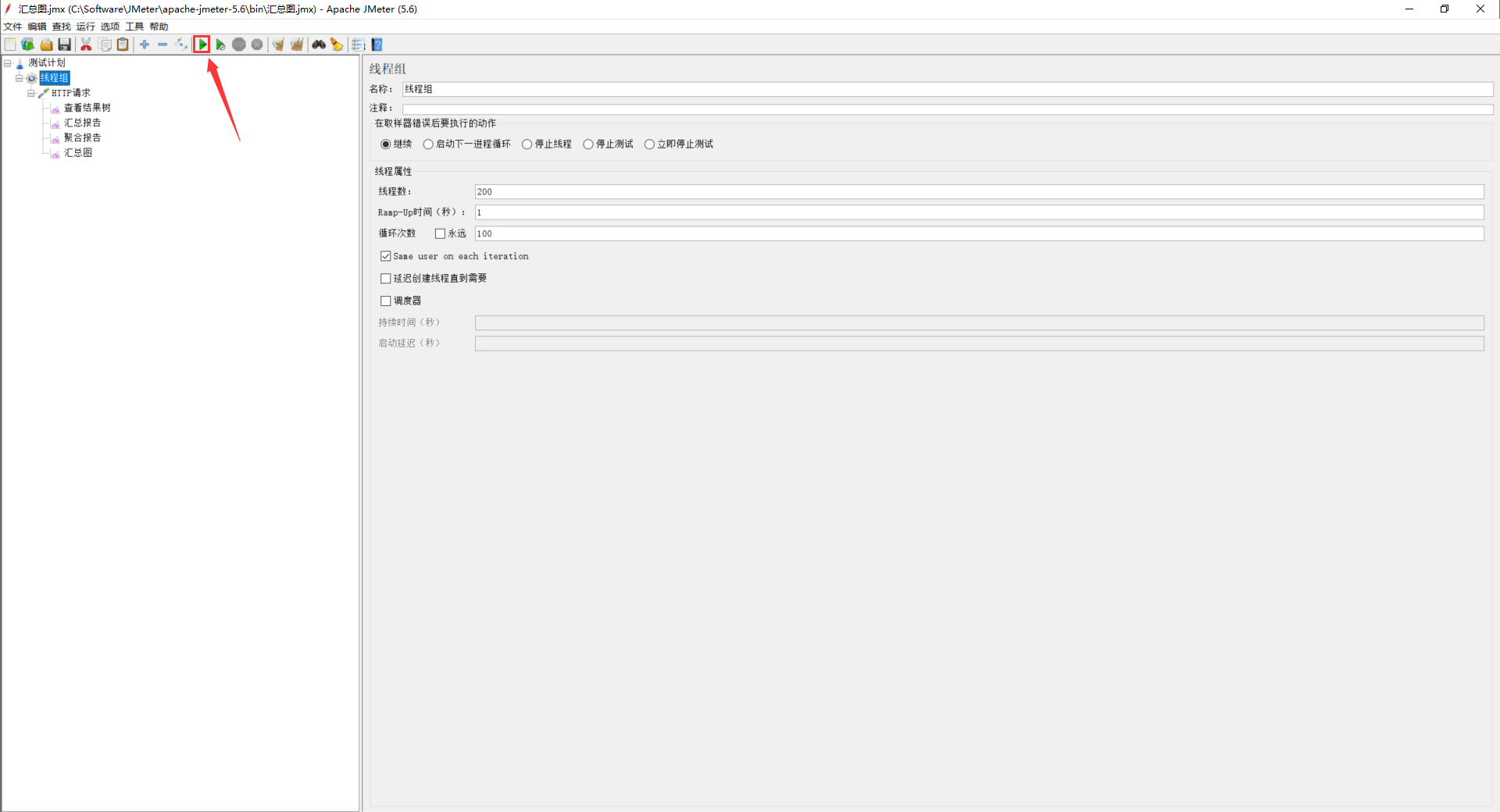Open 汇总报告 listener in tree
The height and width of the screenshot is (812, 1500).
(82, 123)
